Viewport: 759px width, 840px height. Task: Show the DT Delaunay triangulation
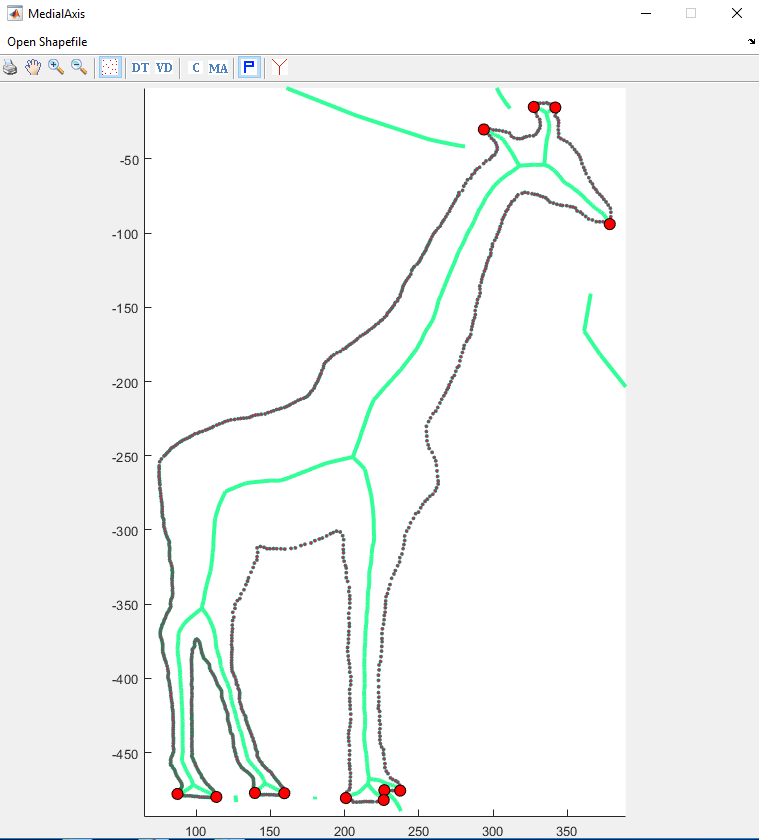click(x=140, y=68)
